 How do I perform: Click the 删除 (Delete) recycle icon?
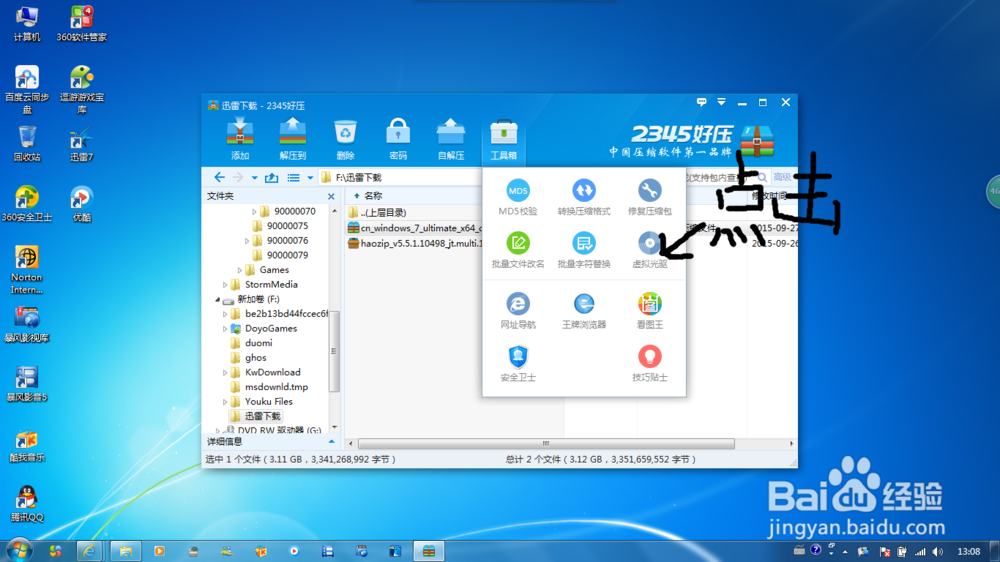[345, 138]
